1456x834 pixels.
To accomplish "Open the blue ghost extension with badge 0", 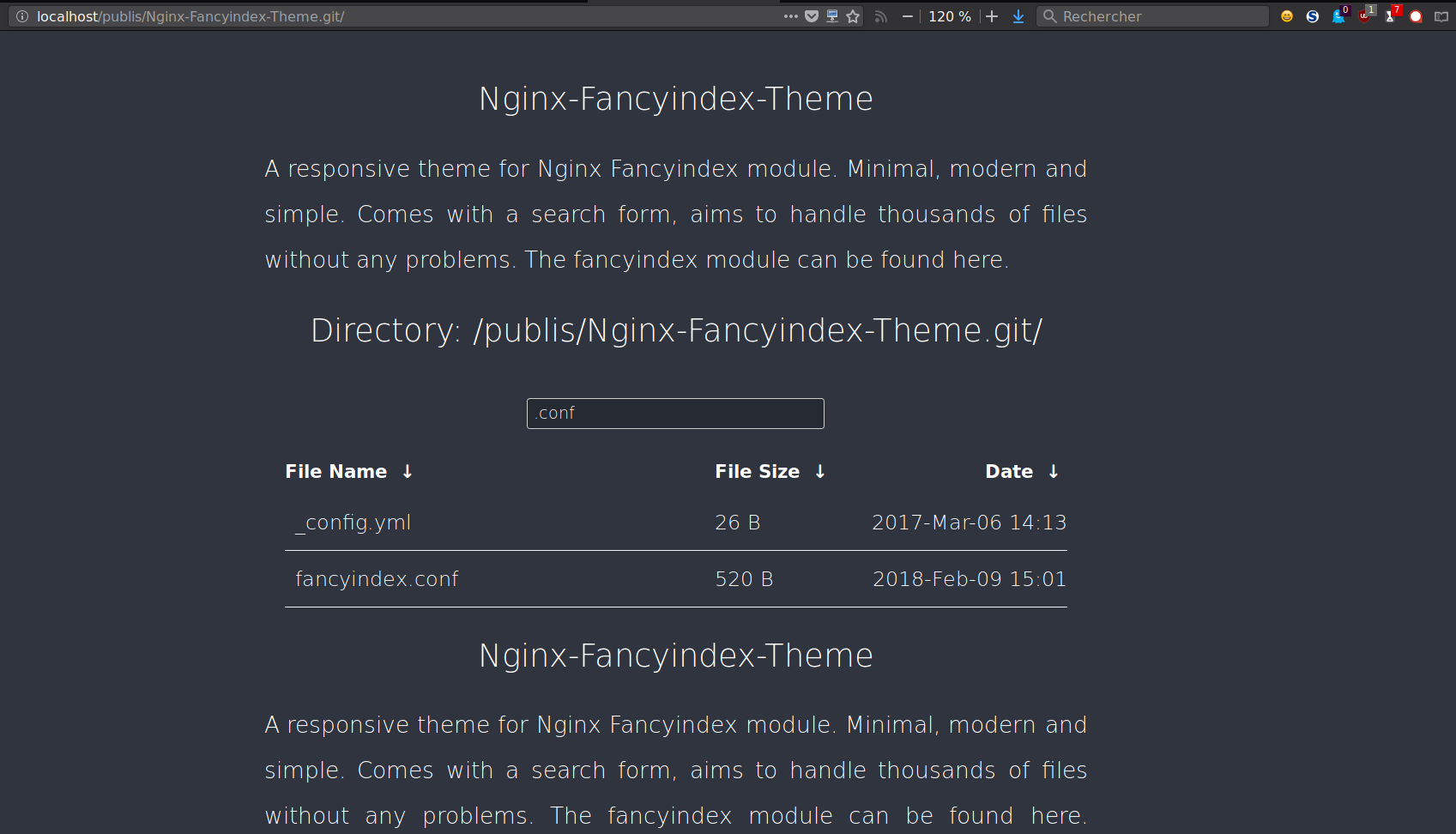I will click(x=1339, y=15).
